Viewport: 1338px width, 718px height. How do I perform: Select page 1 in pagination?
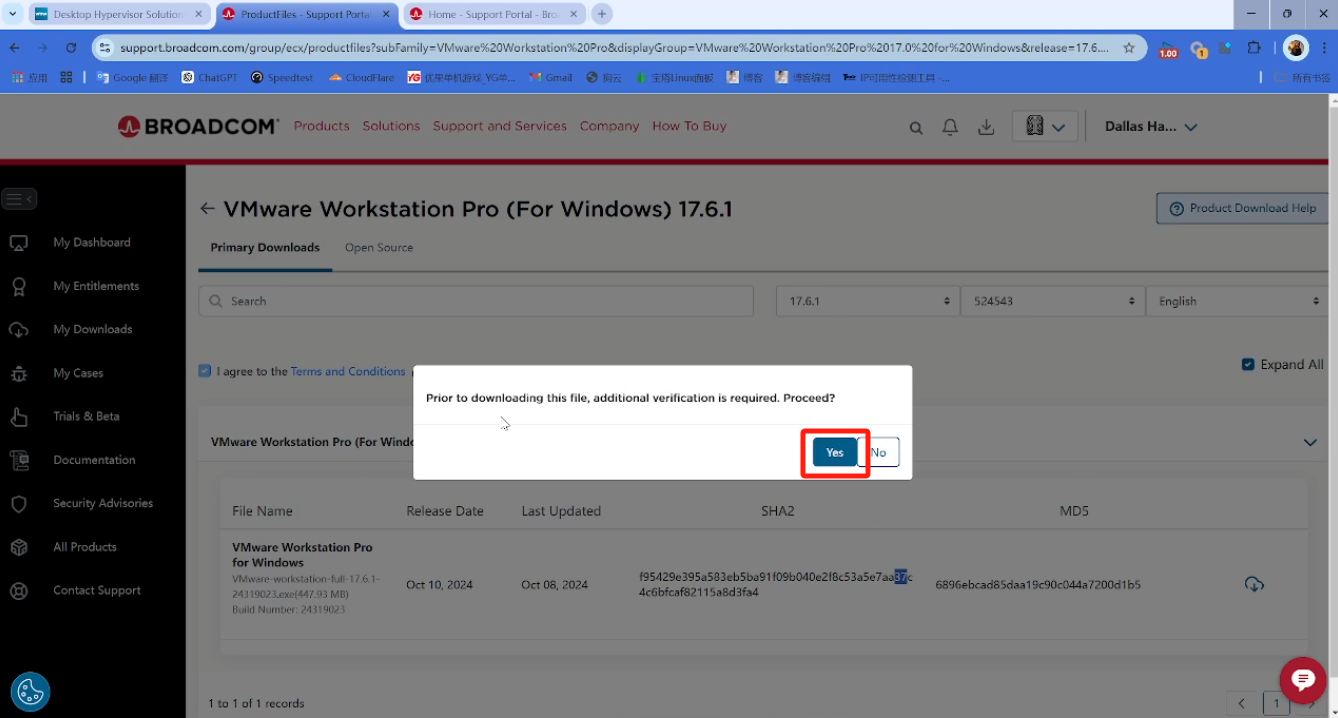click(x=1276, y=704)
